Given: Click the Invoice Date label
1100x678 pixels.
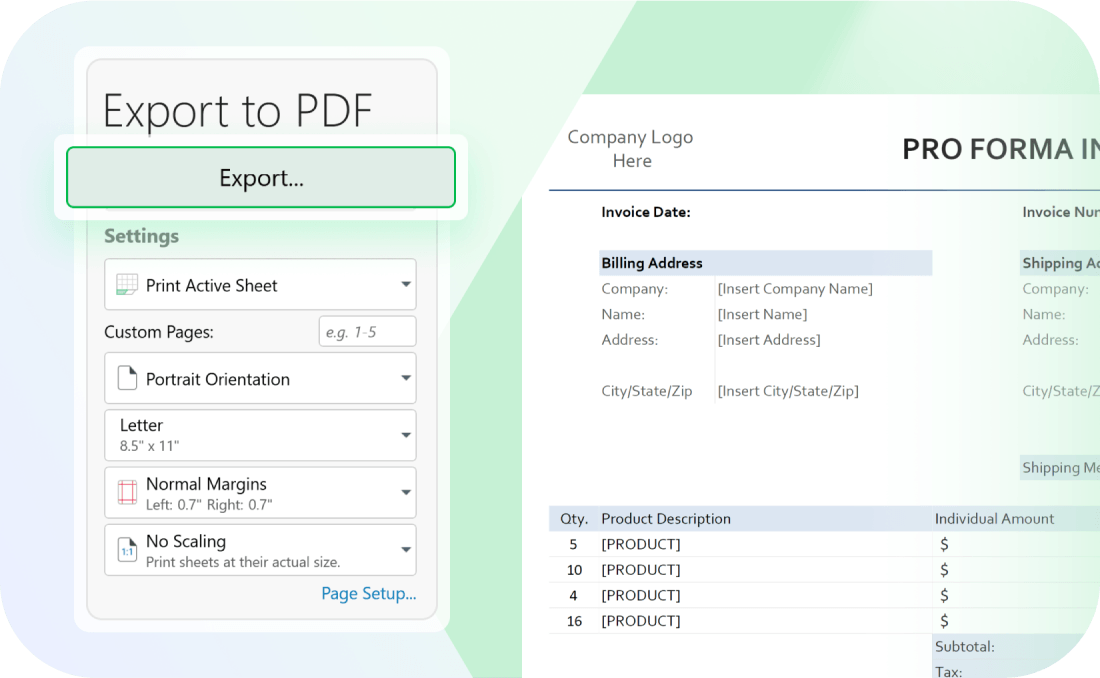Looking at the screenshot, I should click(x=645, y=212).
